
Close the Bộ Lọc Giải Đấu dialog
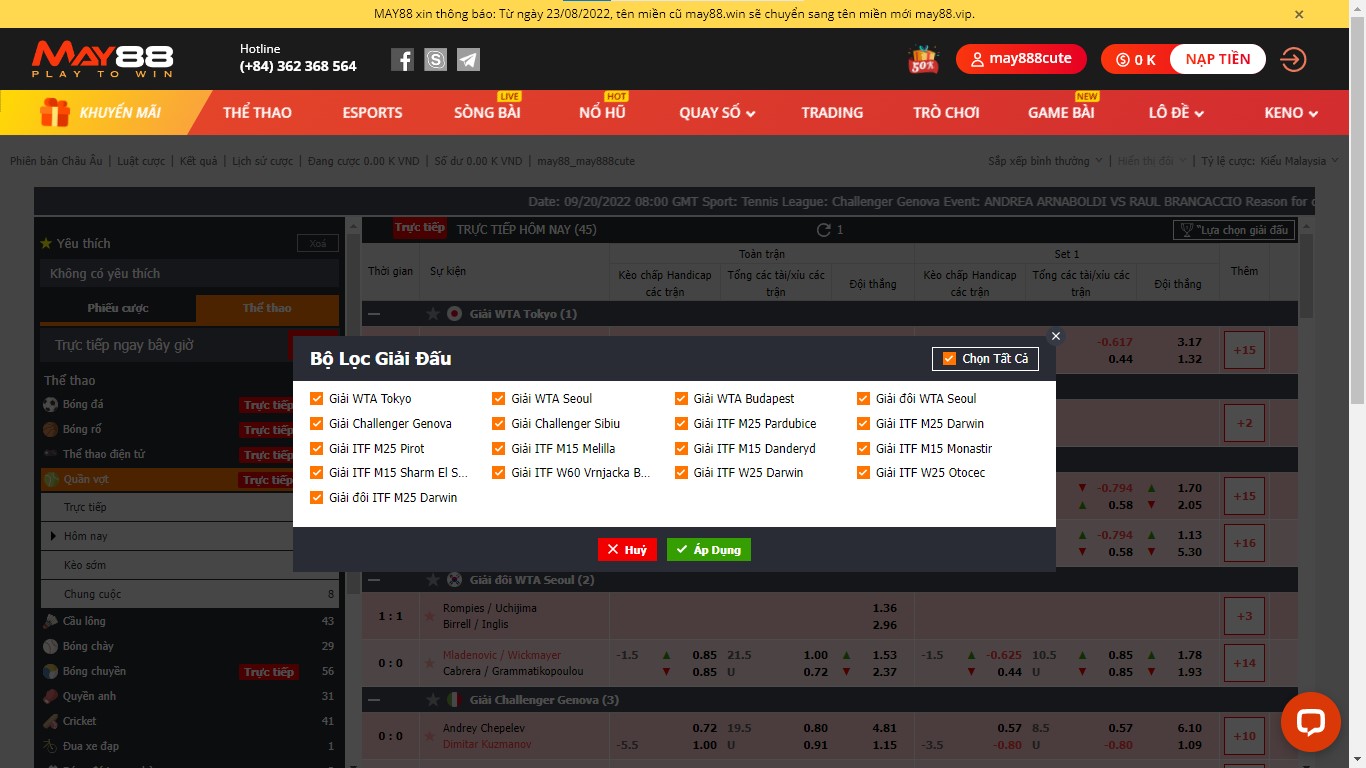coord(1055,336)
